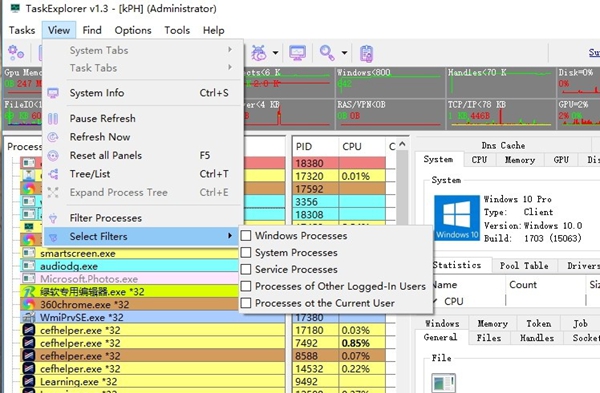The height and width of the screenshot is (393, 600).
Task: Open the Token tab
Action: click(x=538, y=324)
